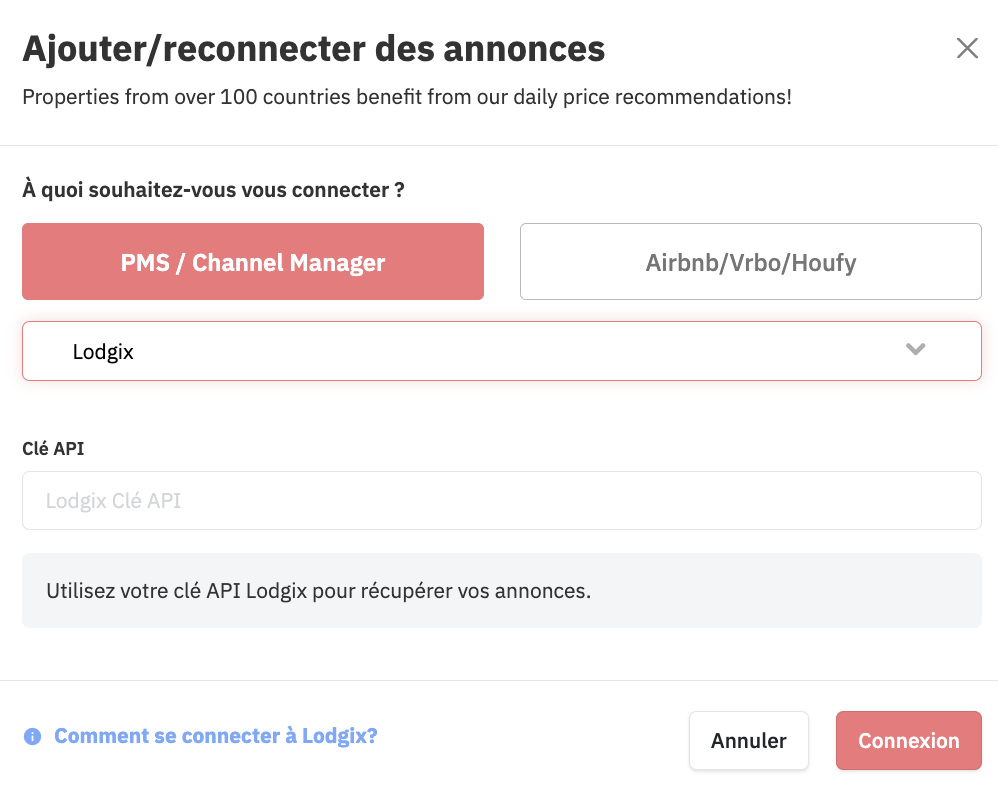Click the chevron arrow in Lodgix selector

915,349
